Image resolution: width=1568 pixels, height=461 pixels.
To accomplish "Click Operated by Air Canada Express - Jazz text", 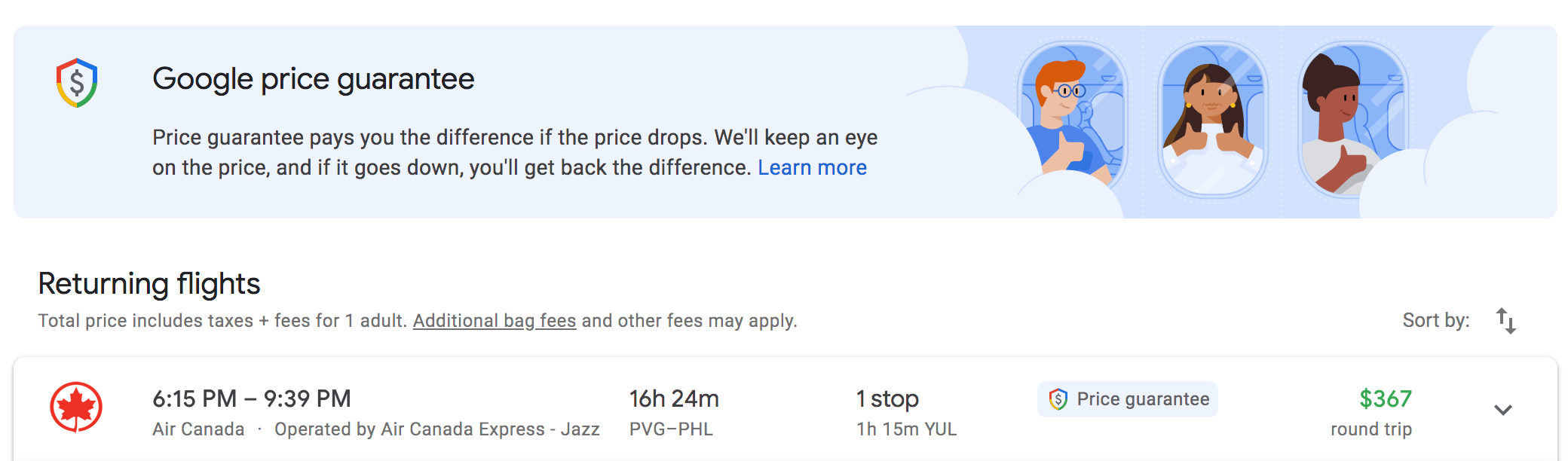I will [436, 429].
